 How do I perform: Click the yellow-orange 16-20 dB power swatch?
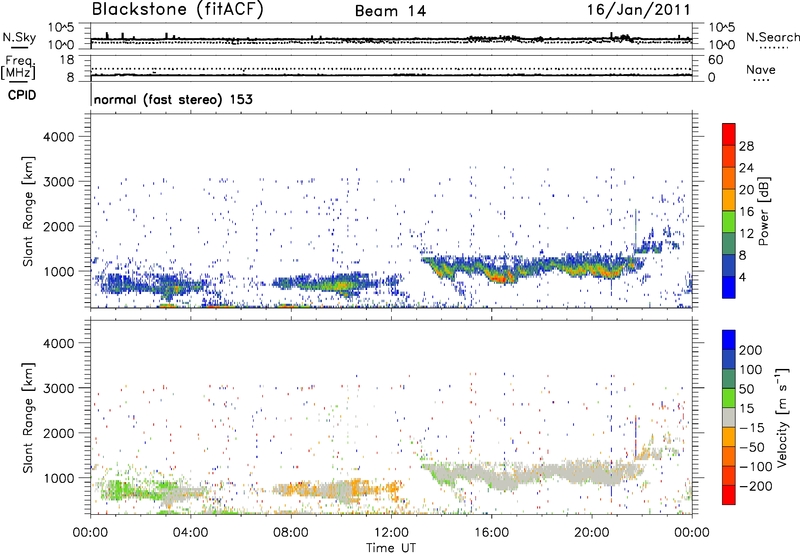[729, 199]
